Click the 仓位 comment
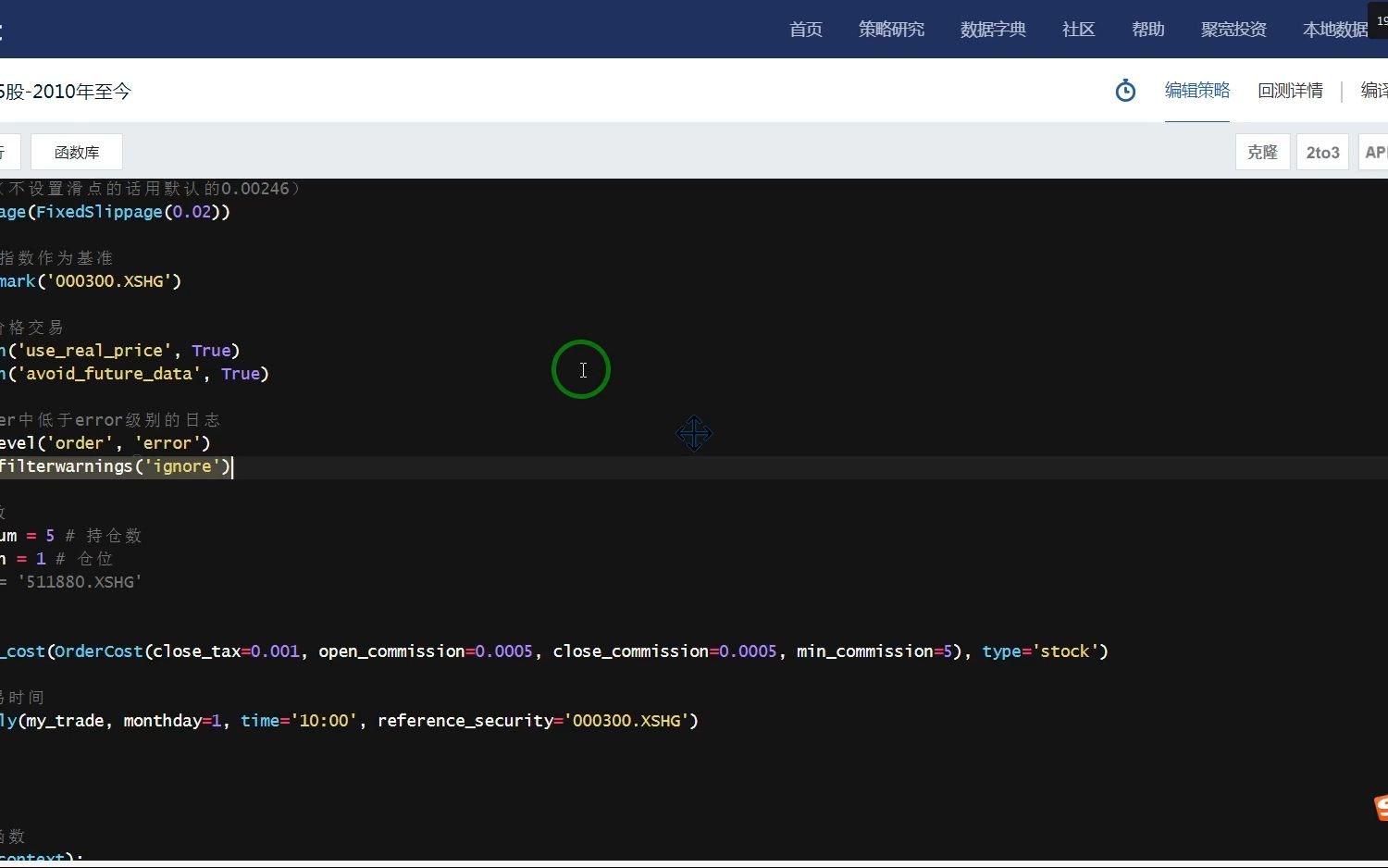This screenshot has width=1388, height=868. (x=84, y=559)
